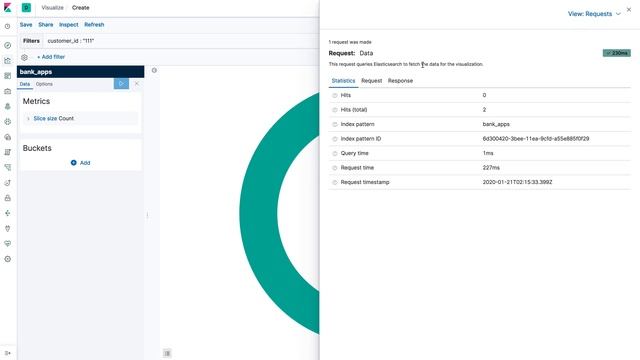Open the Uptime app icon

pyautogui.click(x=7, y=183)
